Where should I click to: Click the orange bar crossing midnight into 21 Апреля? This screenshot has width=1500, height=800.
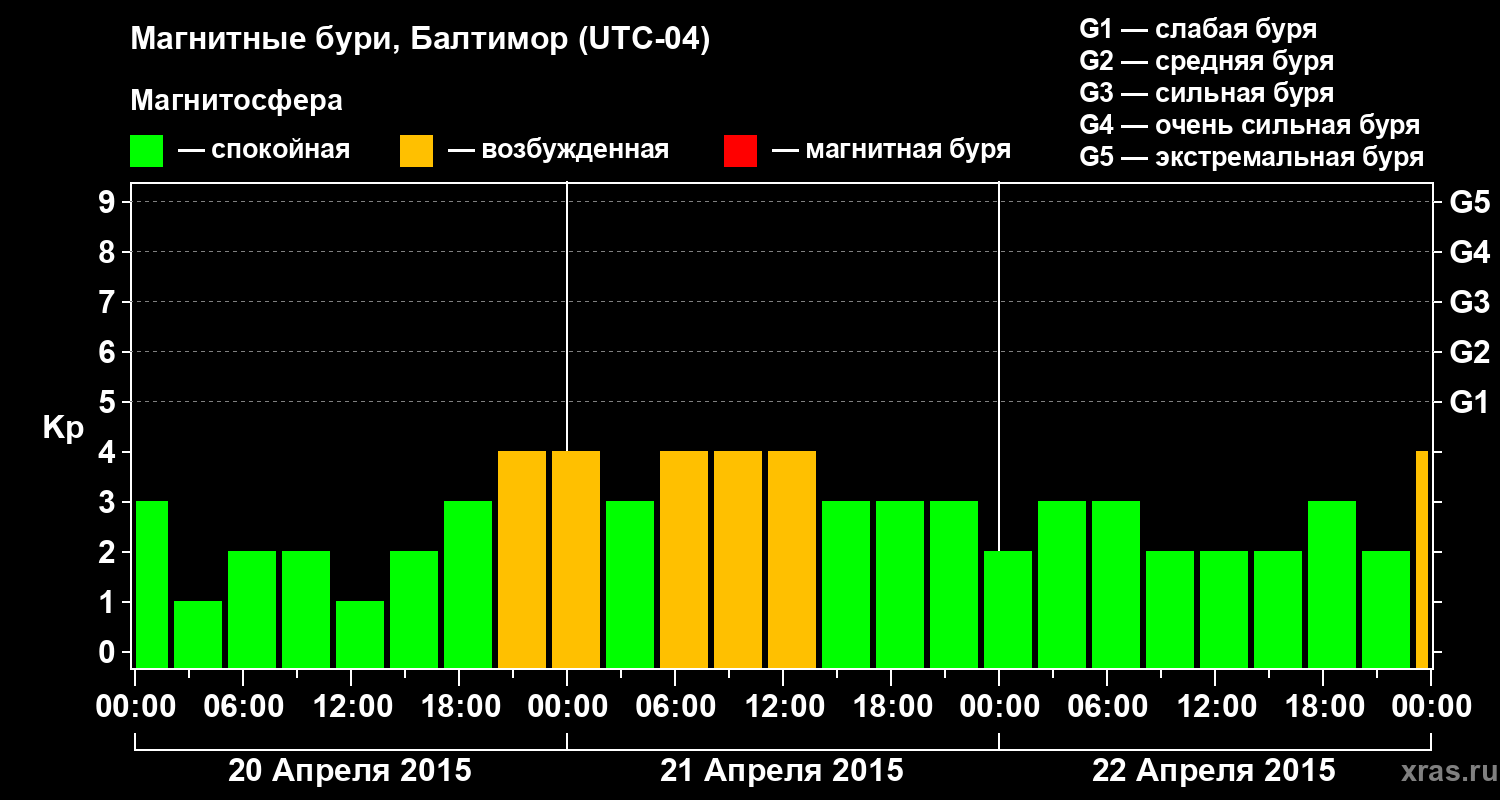576,559
